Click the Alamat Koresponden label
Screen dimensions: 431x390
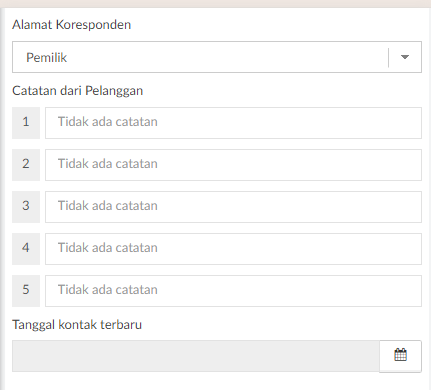(71, 25)
